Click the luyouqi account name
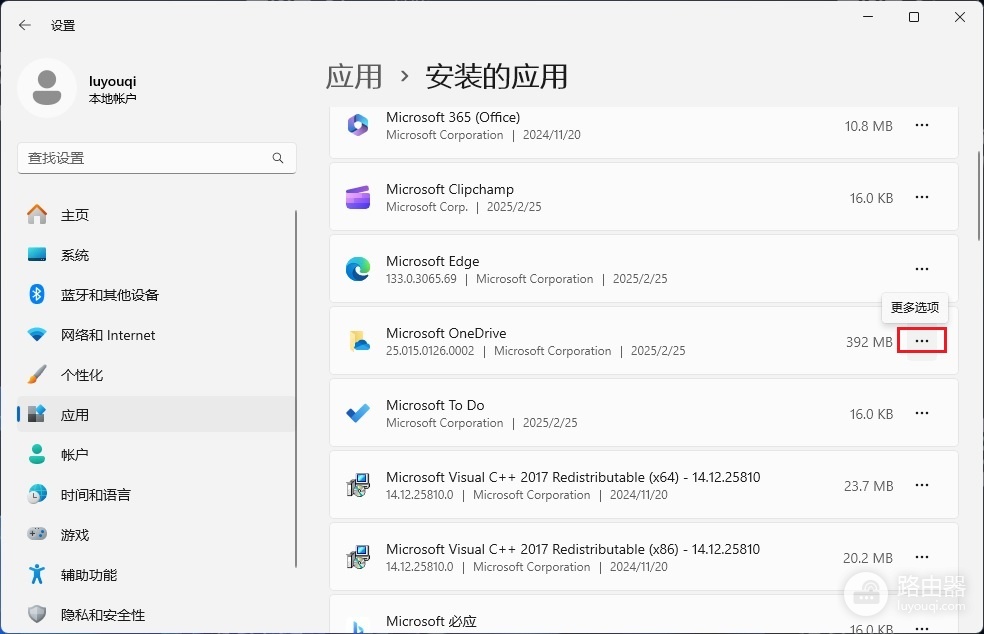The image size is (984, 634). [112, 81]
